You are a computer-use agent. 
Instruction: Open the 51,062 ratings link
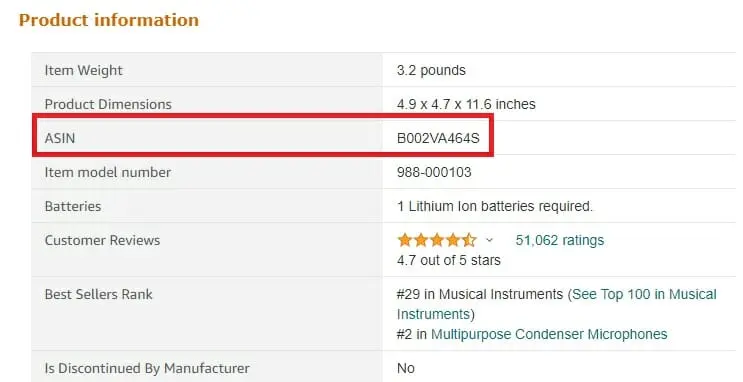click(x=560, y=240)
